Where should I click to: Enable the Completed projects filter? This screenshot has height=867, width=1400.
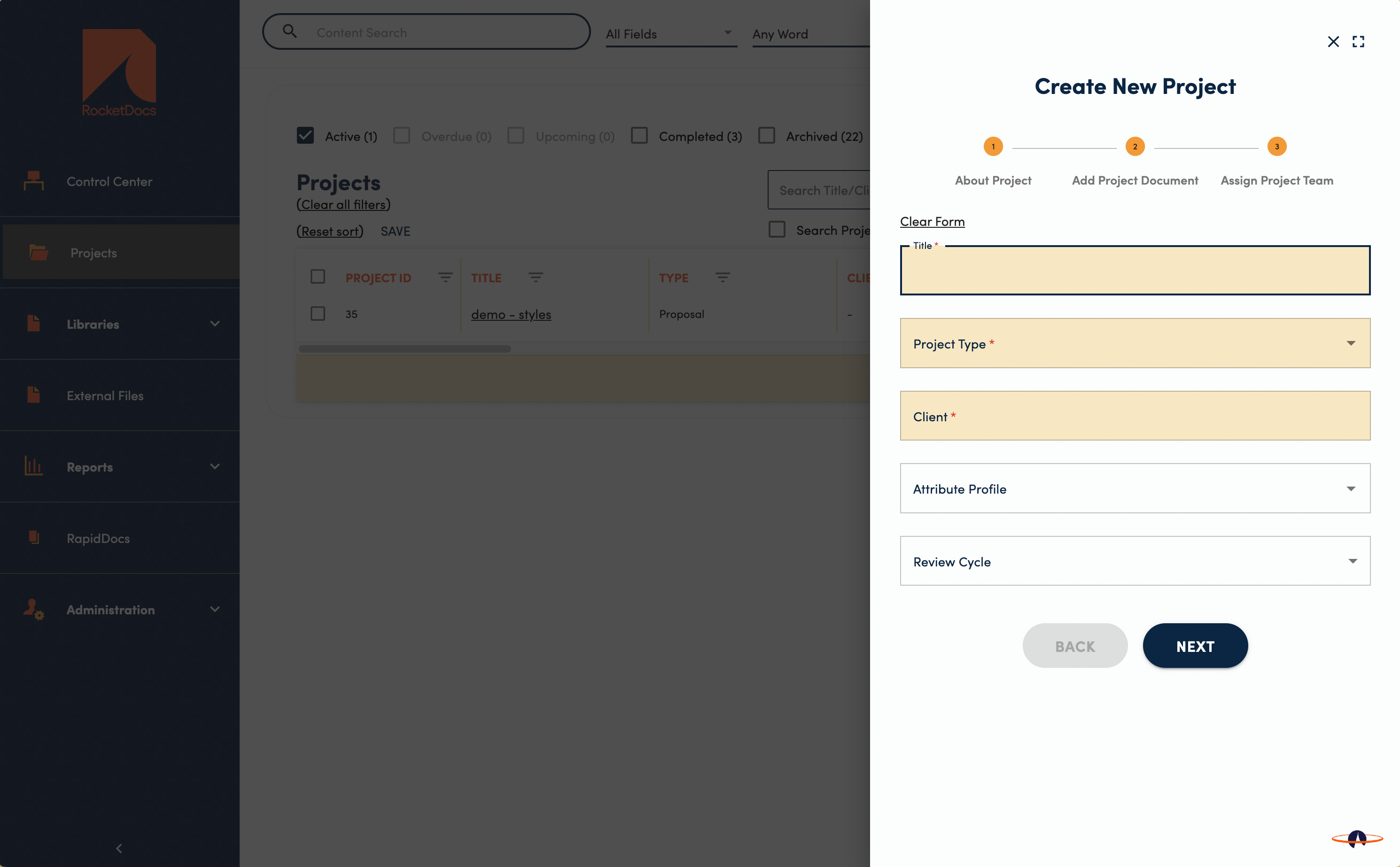tap(639, 136)
